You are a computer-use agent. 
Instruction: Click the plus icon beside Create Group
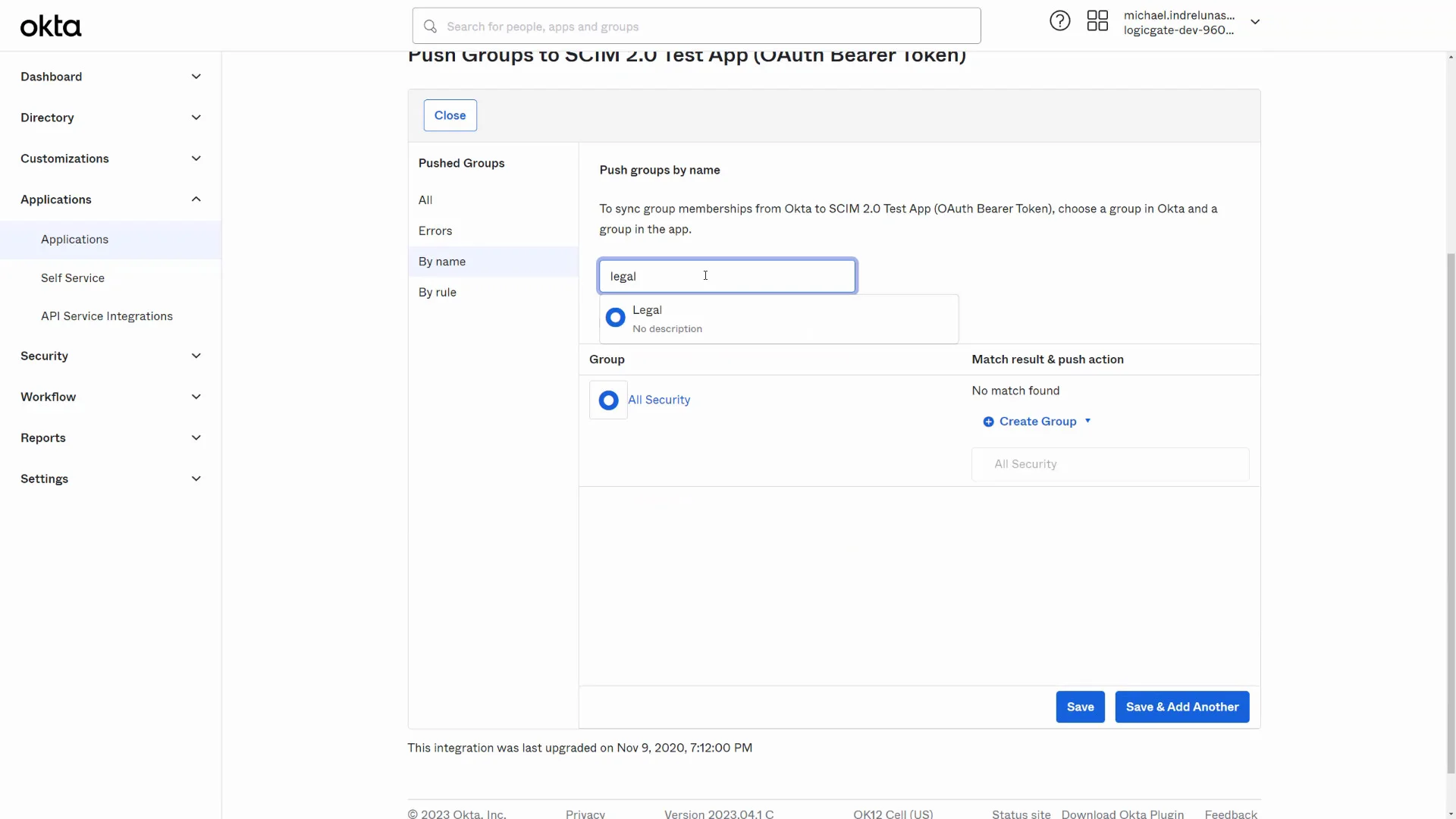click(x=988, y=422)
